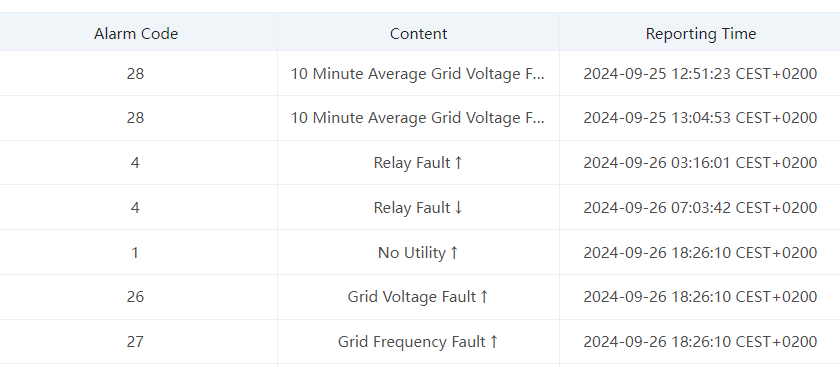Click alarm code 4 beside 07:03:42 entry
Screen dimensions: 840x367
click(x=135, y=208)
